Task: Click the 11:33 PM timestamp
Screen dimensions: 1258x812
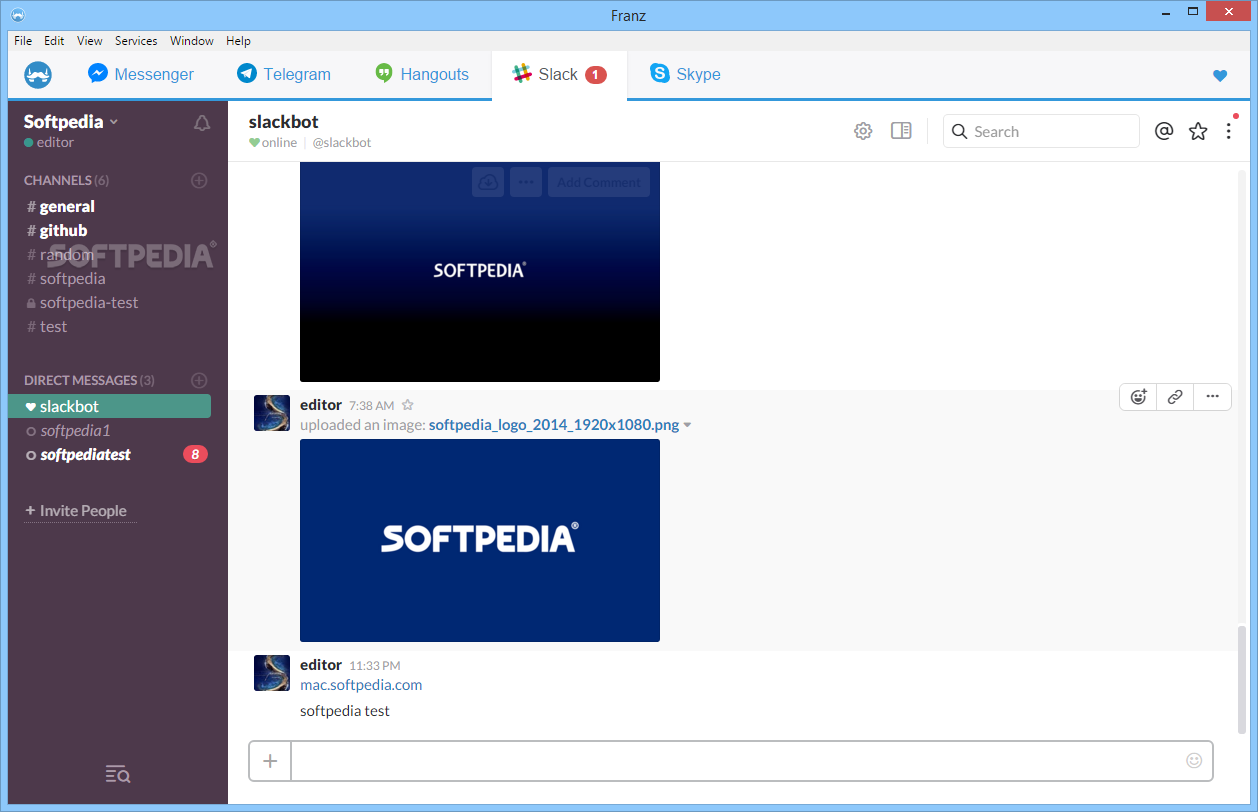Action: coord(375,665)
